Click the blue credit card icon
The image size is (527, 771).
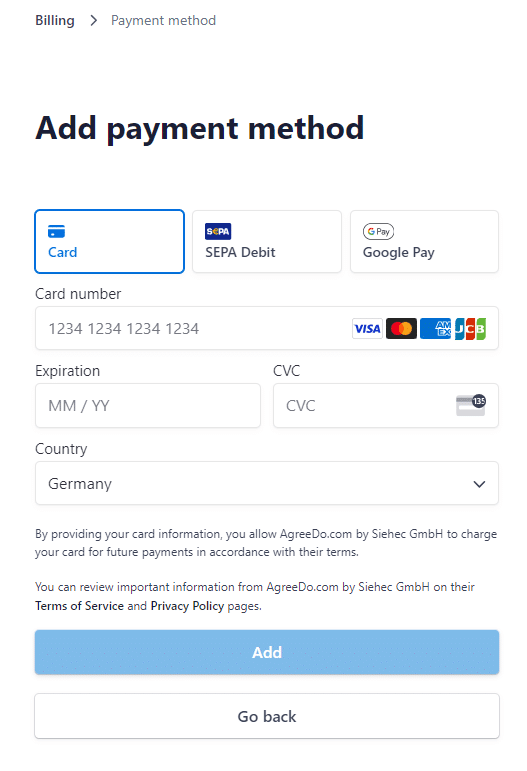click(57, 231)
